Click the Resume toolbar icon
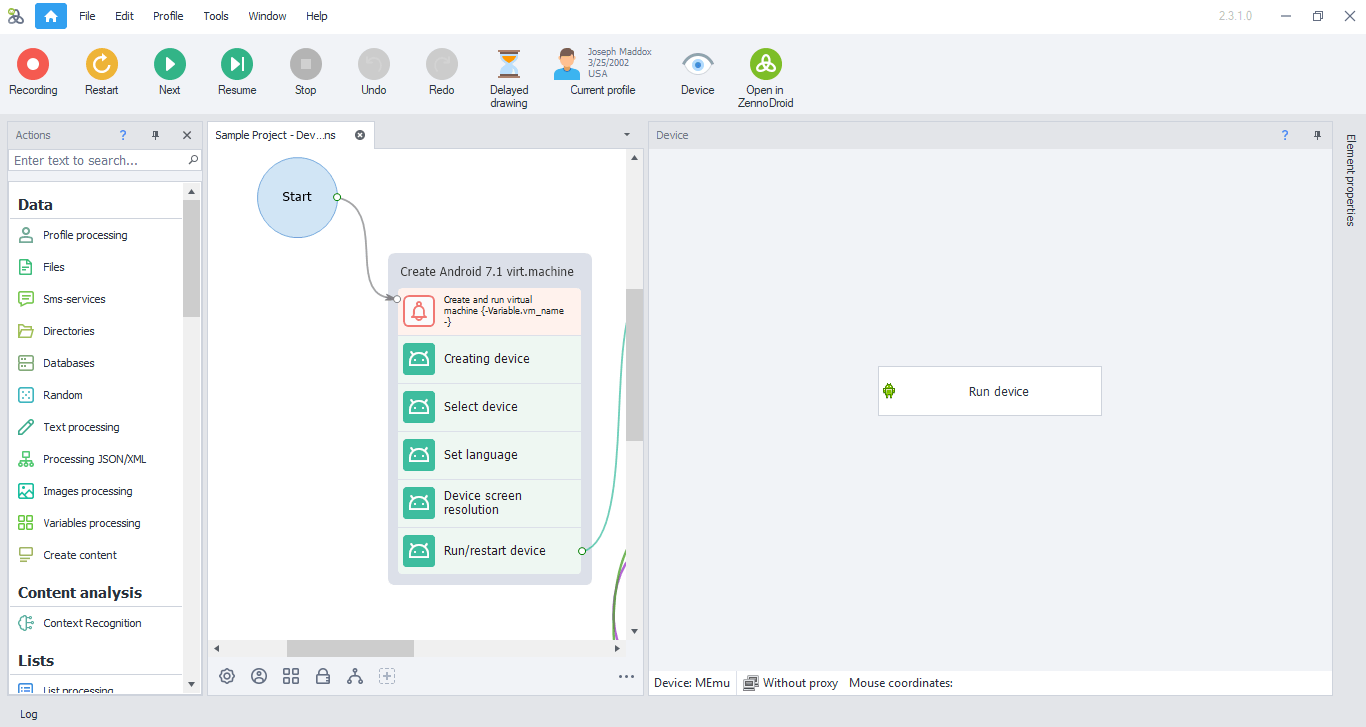Image resolution: width=1366 pixels, height=727 pixels. (x=237, y=65)
